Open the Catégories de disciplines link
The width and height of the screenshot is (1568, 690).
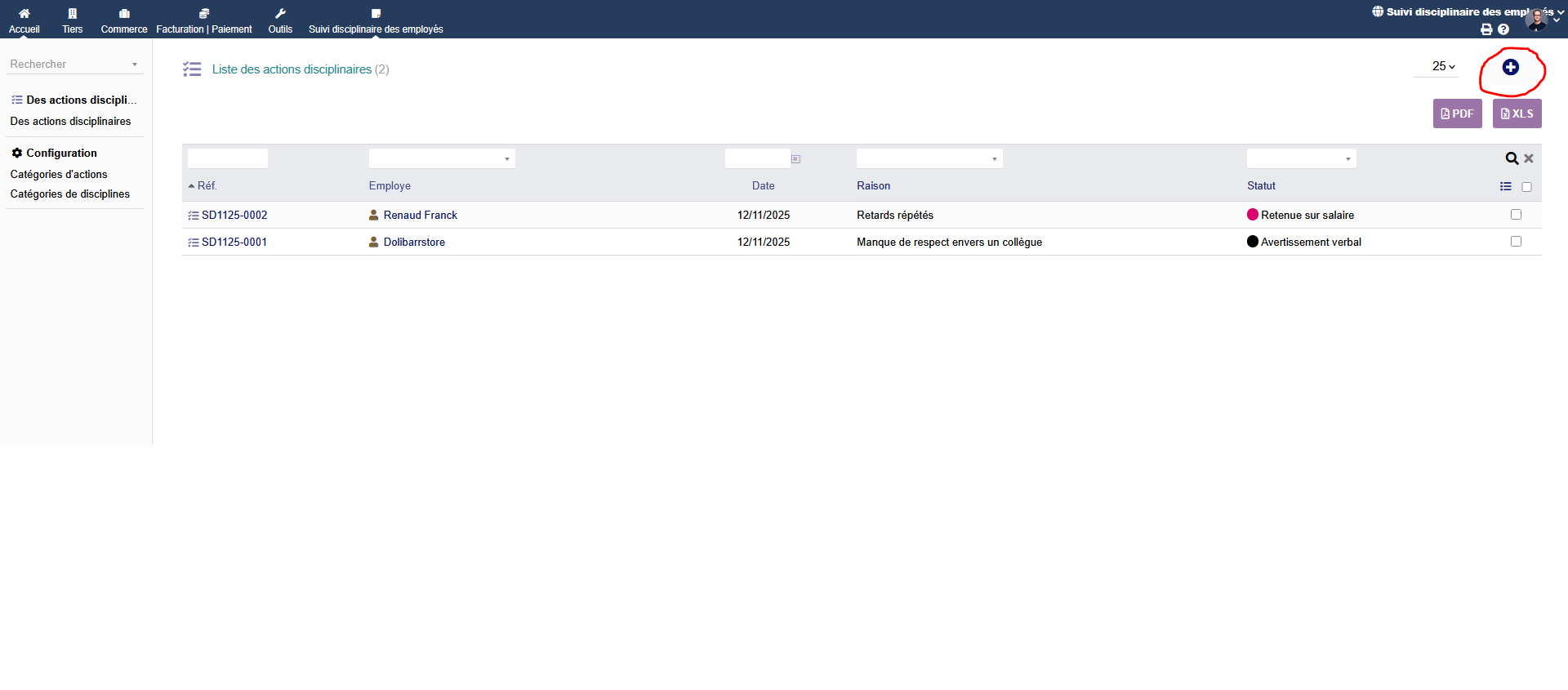pyautogui.click(x=70, y=194)
